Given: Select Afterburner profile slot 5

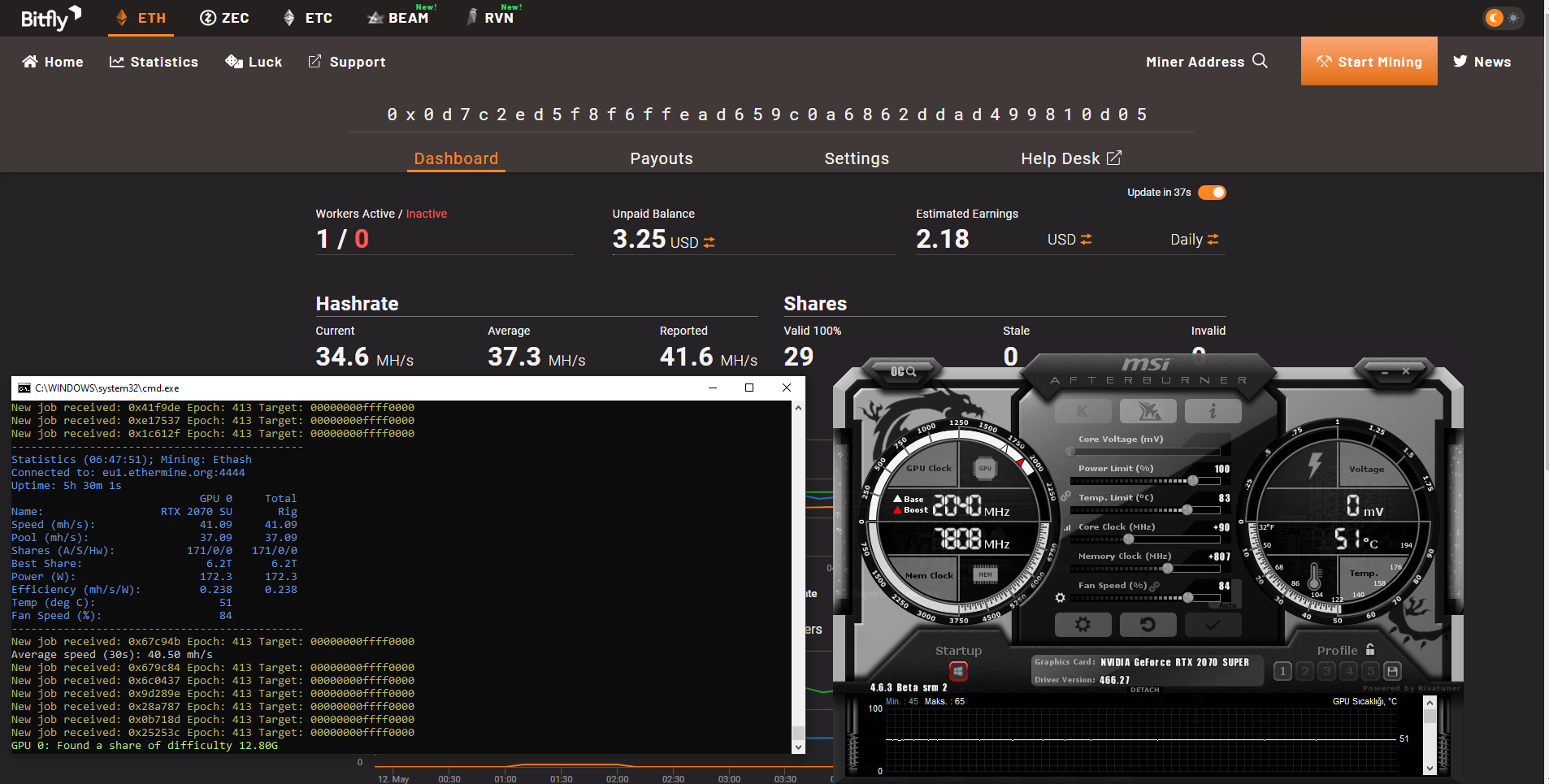Looking at the screenshot, I should [x=1371, y=671].
